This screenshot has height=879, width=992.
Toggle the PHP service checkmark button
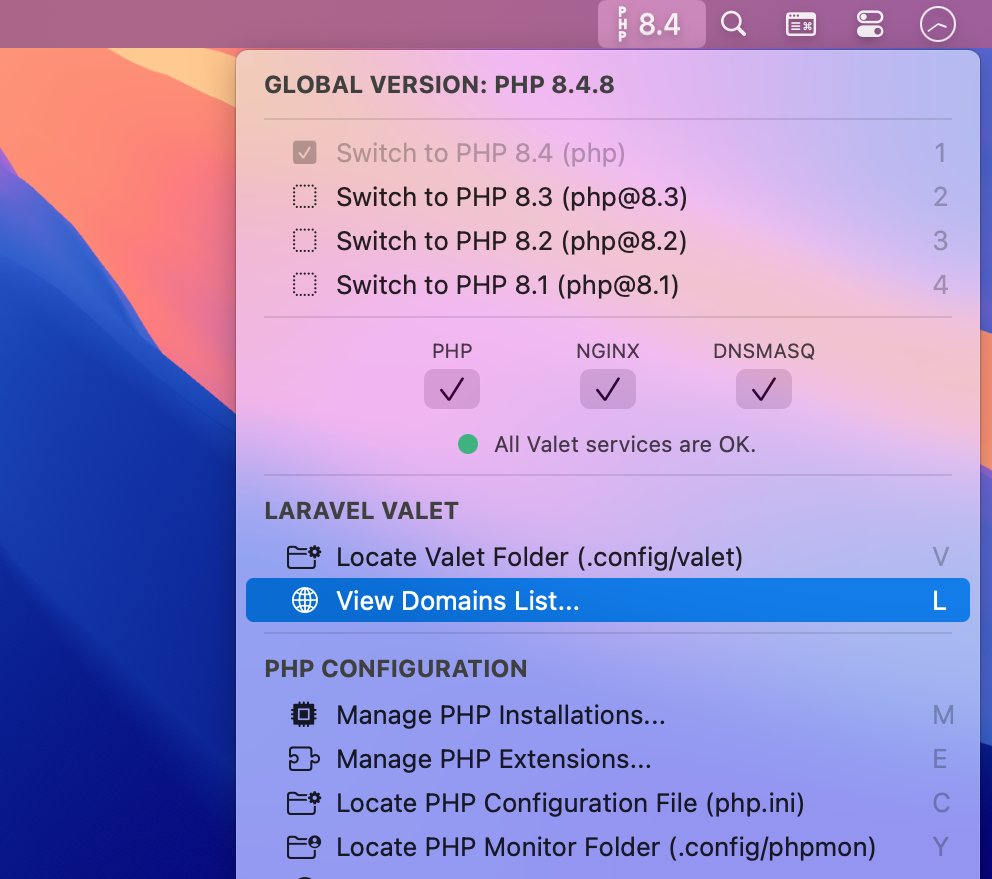click(452, 389)
